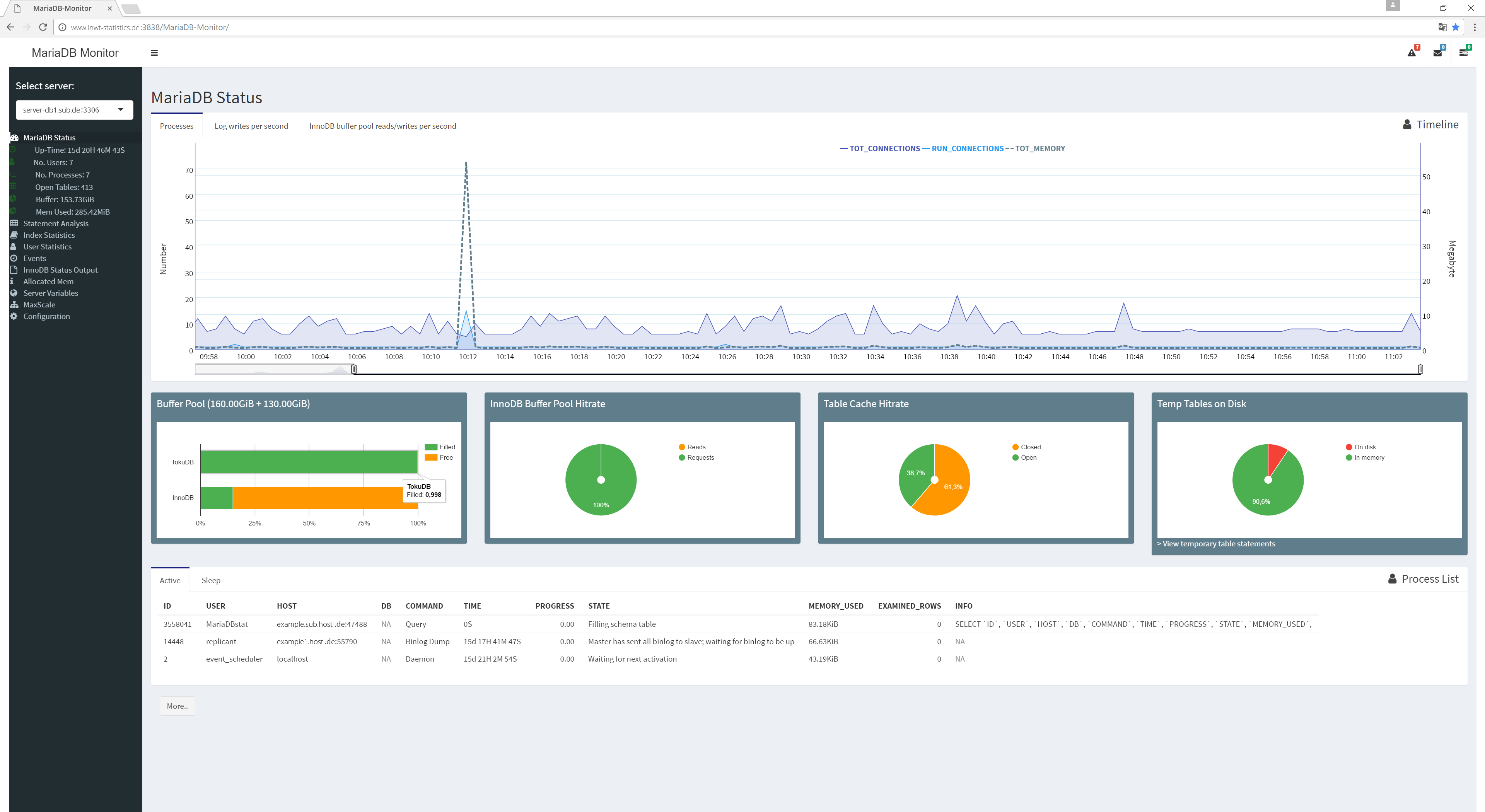Click Open Tables: 413 sidebar entry
Image resolution: width=1485 pixels, height=812 pixels.
[63, 187]
